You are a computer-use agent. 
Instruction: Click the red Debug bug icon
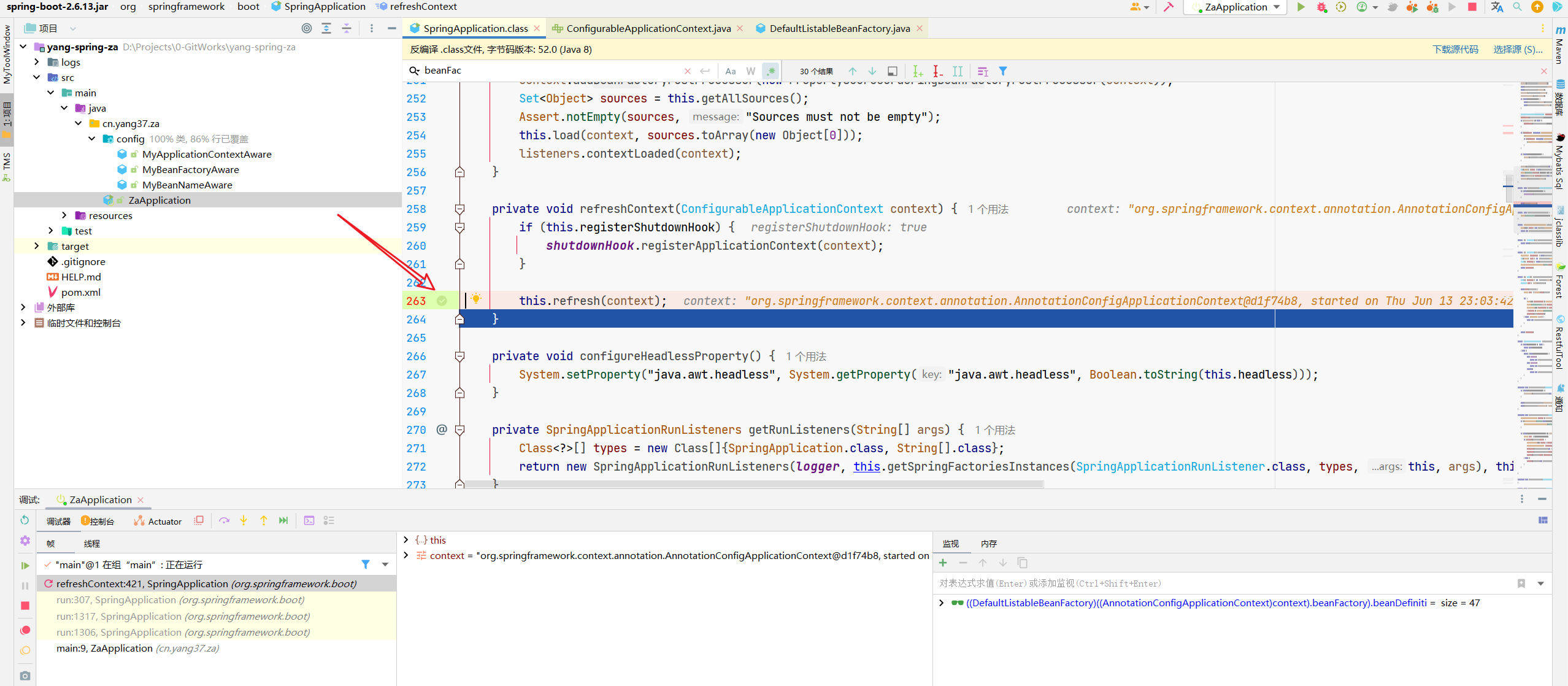pyautogui.click(x=1321, y=7)
